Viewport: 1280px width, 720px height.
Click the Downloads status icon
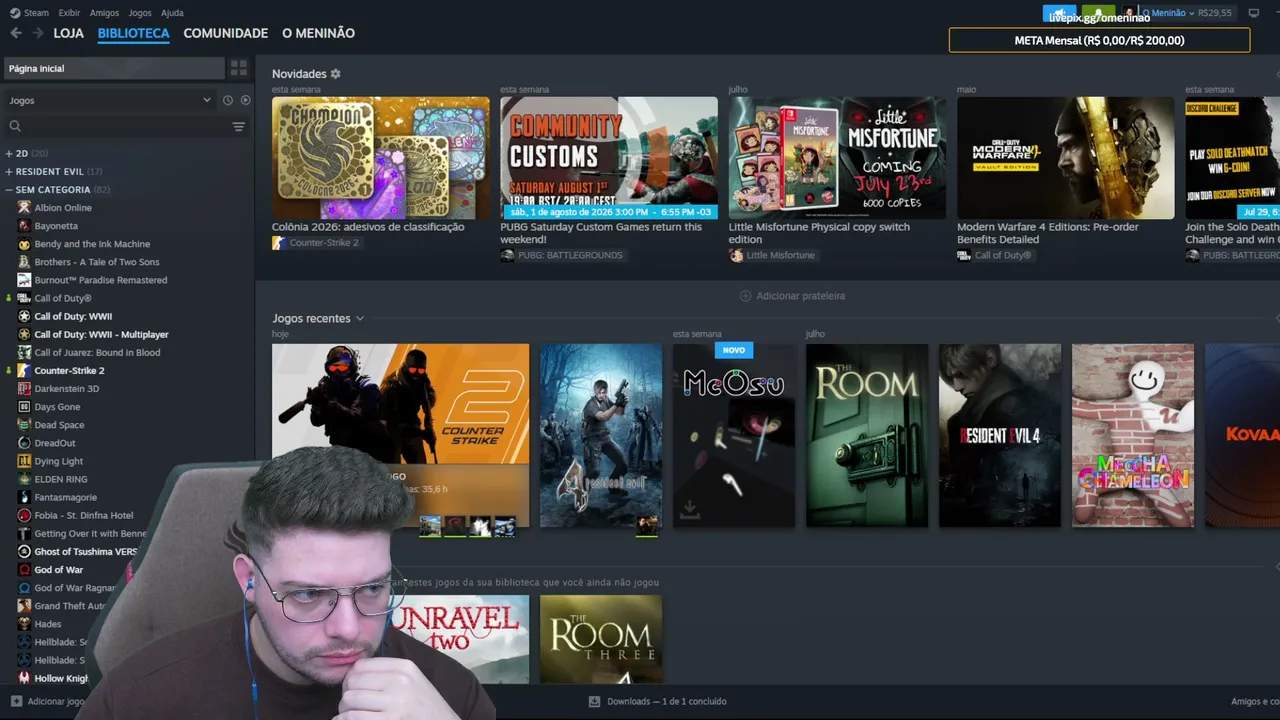point(594,701)
